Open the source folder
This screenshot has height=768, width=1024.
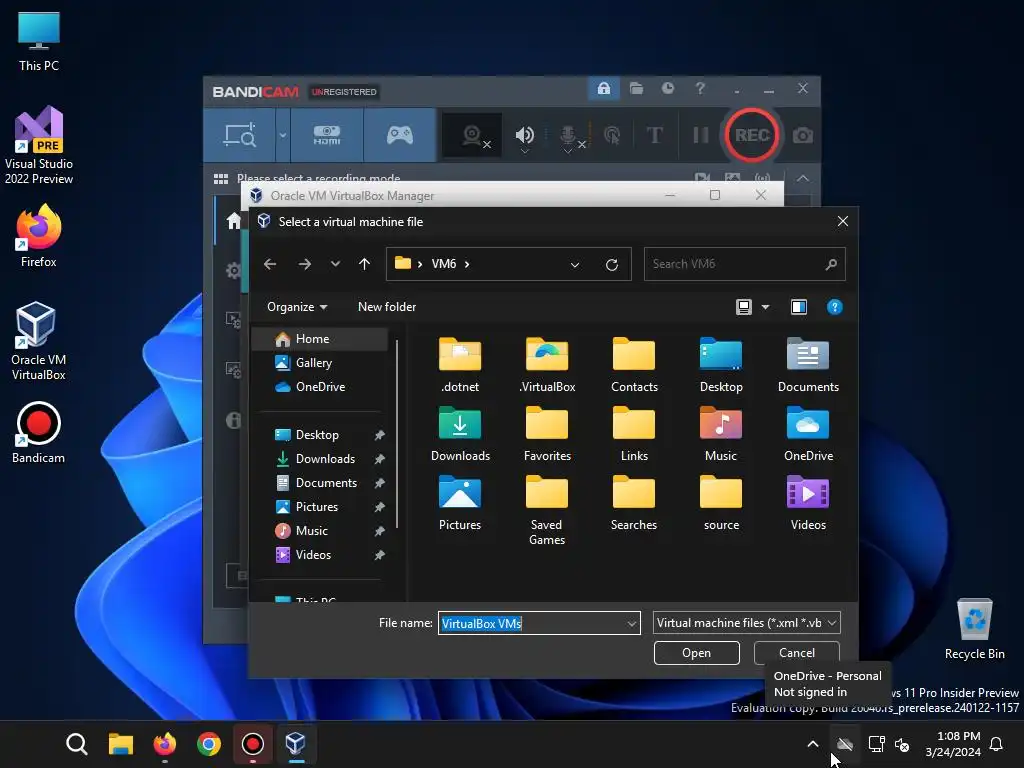[x=721, y=503]
